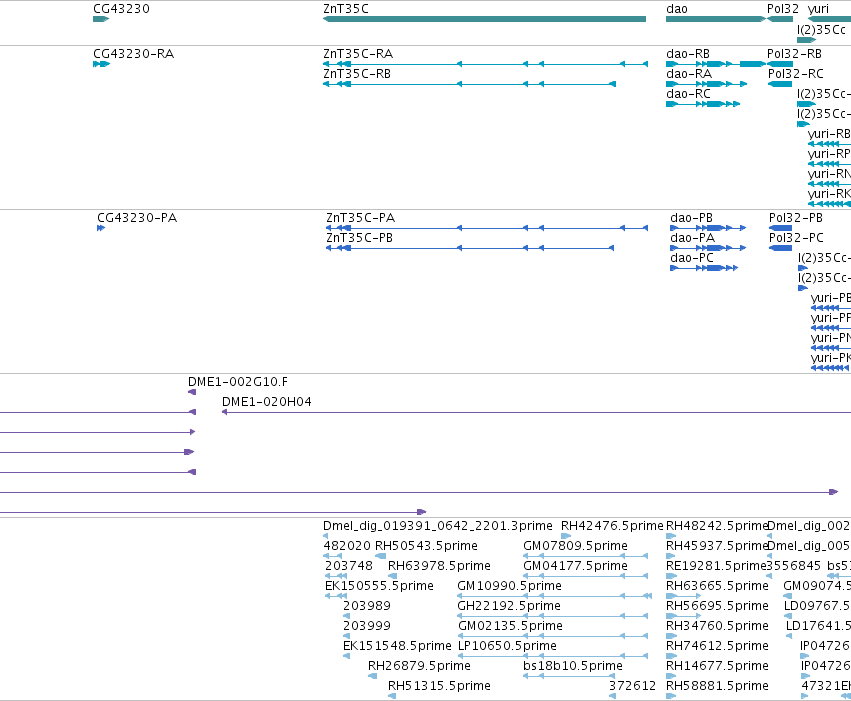Screen dimensions: 851x701
Task: Select the RH63978.5prime EST label
Action: [x=439, y=566]
